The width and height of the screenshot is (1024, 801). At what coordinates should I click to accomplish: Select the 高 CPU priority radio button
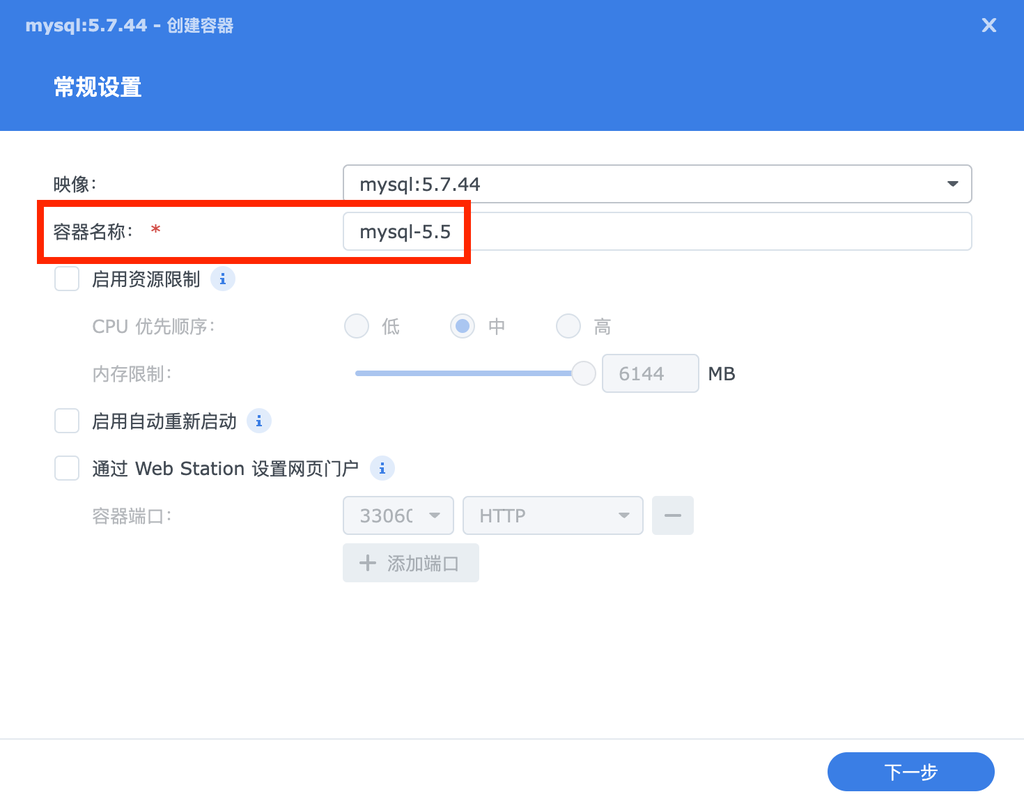[x=568, y=326]
